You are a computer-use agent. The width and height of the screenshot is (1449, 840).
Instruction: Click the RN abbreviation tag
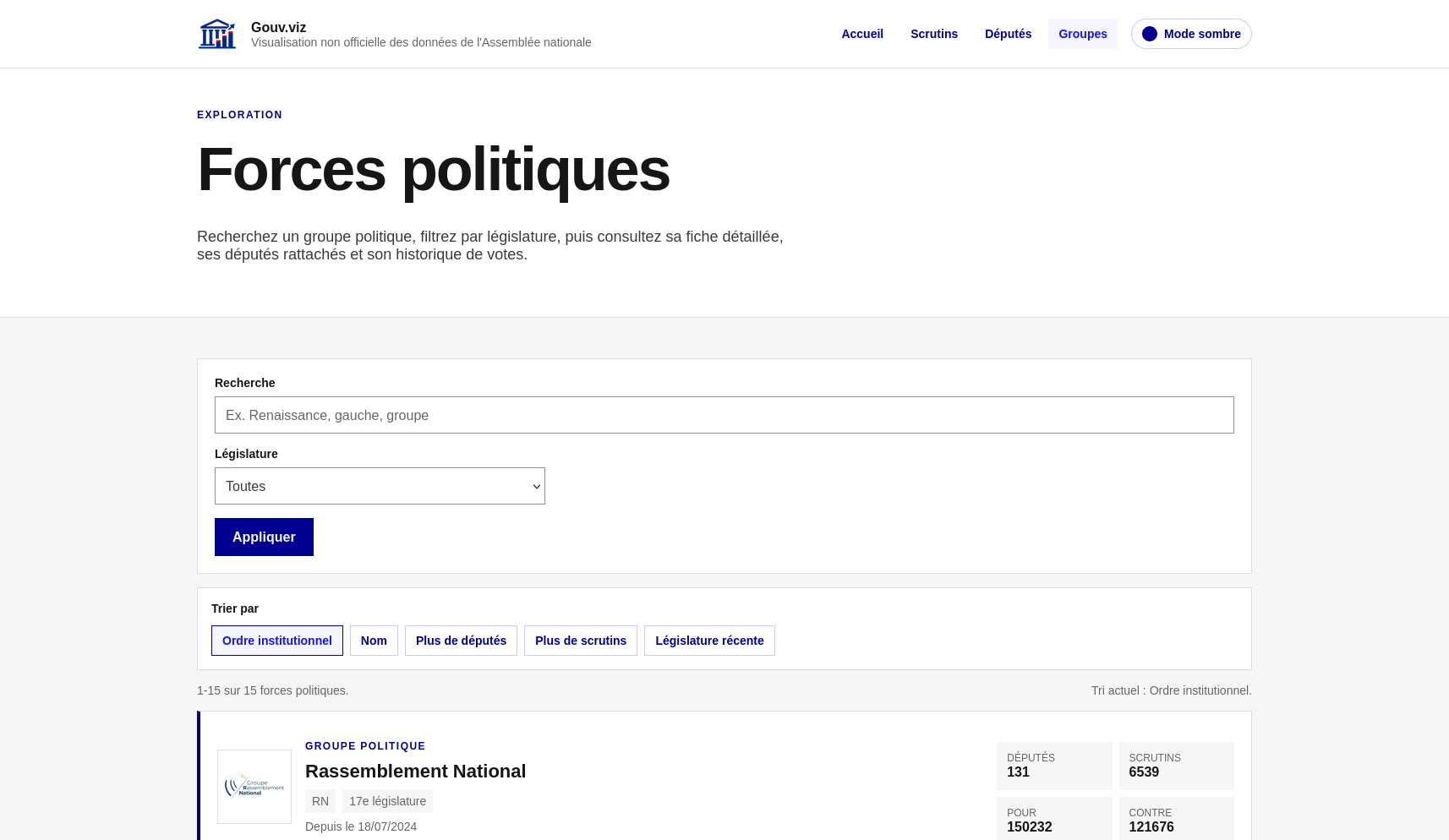click(x=320, y=801)
